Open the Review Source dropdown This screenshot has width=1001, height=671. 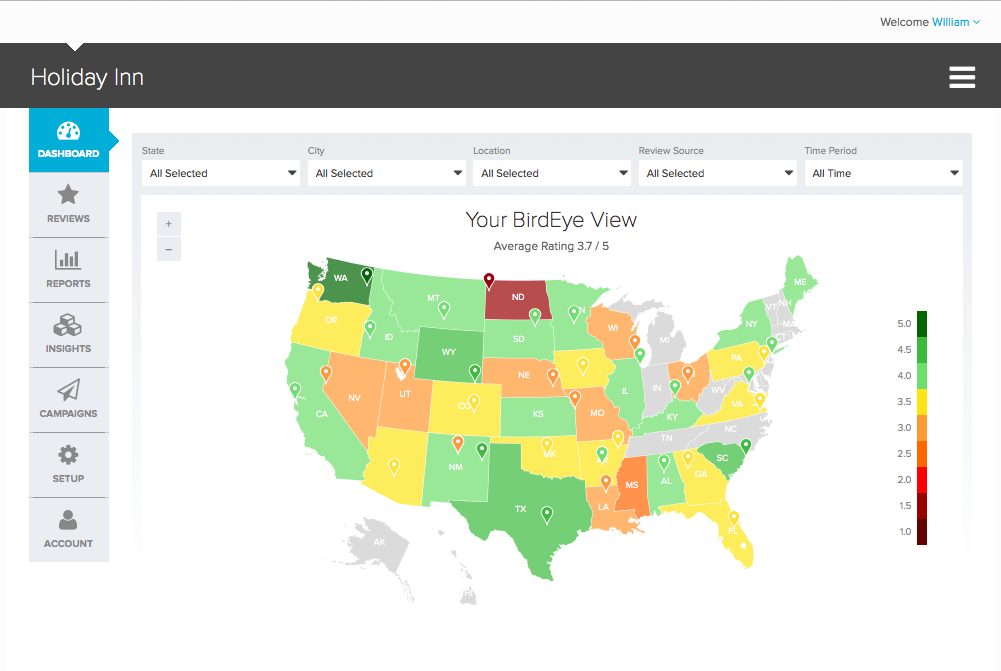tap(718, 173)
